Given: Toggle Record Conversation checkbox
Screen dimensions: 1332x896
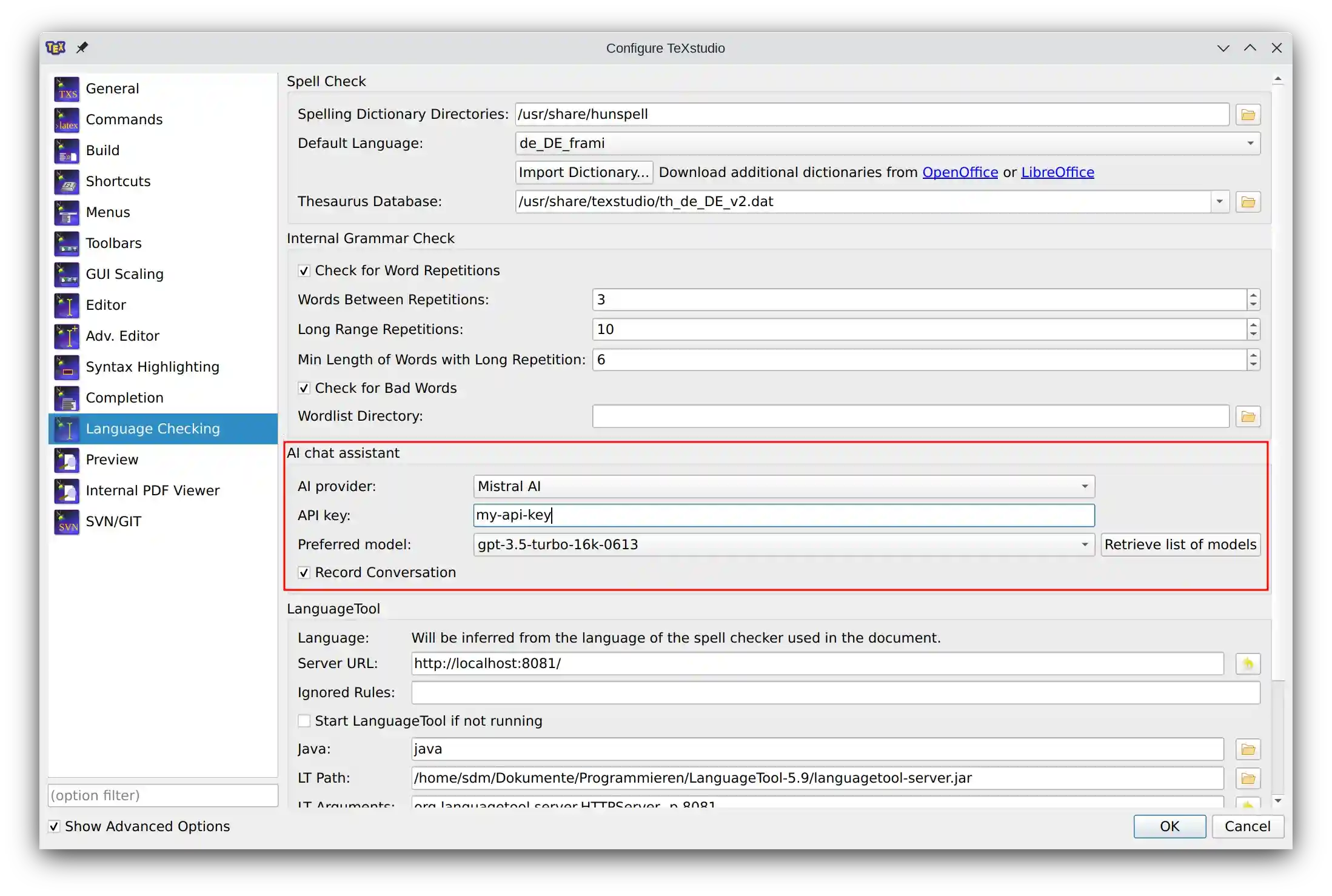Looking at the screenshot, I should [304, 573].
